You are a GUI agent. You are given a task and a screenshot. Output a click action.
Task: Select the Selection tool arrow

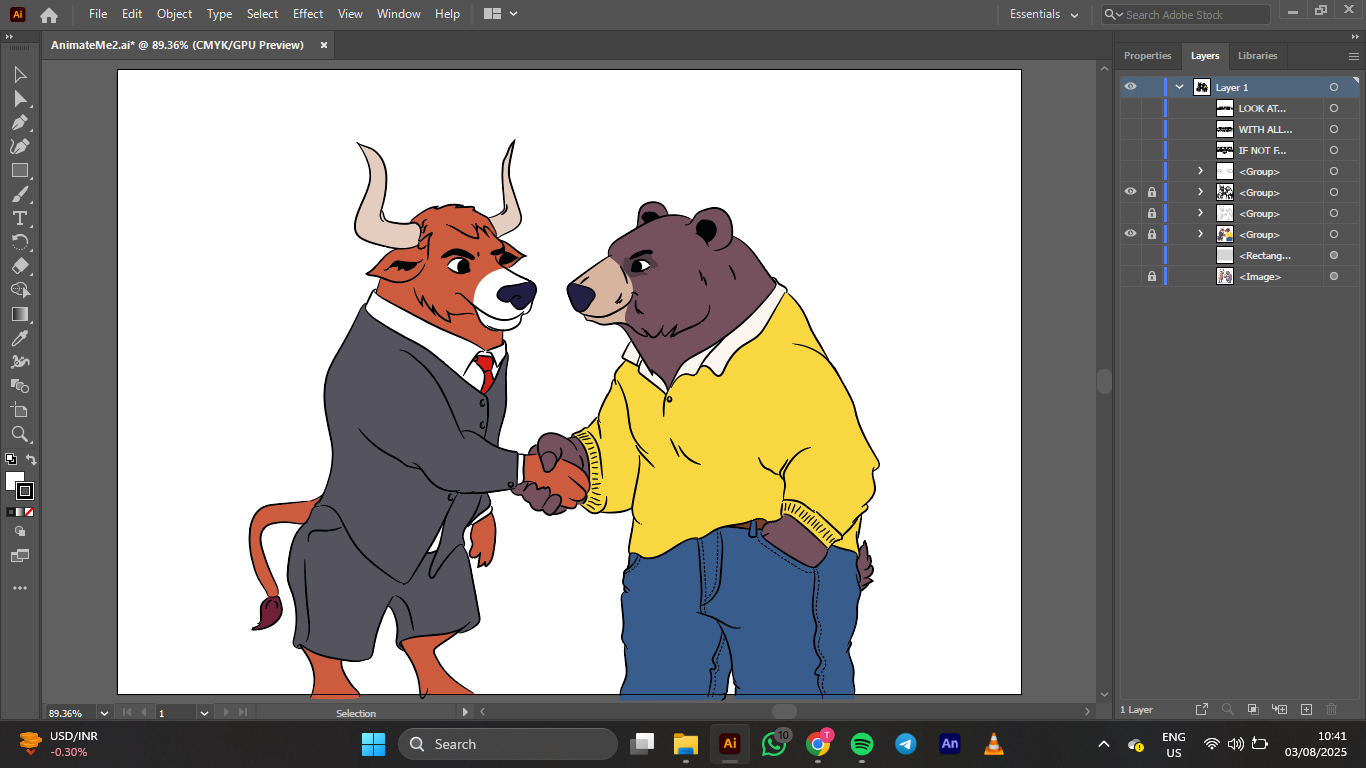point(20,75)
